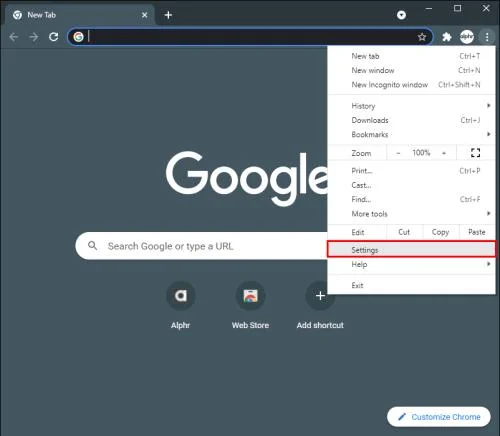Open the Extensions puzzle icon
The image size is (500, 436).
click(x=447, y=37)
